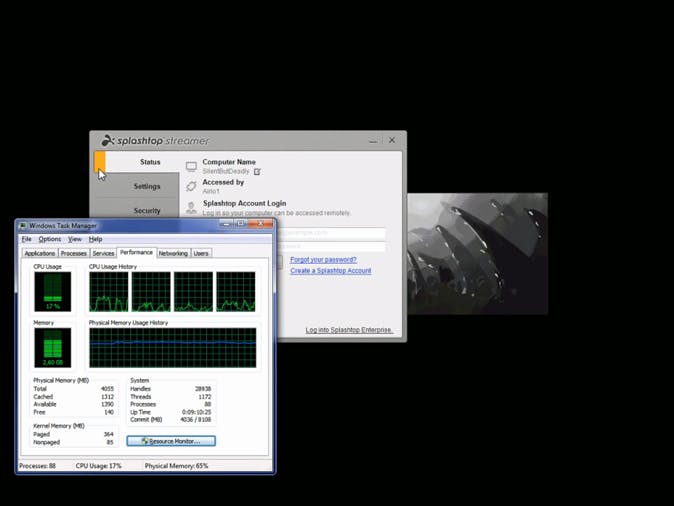Click the Accessed by link icon
674x506 pixels.
191,186
